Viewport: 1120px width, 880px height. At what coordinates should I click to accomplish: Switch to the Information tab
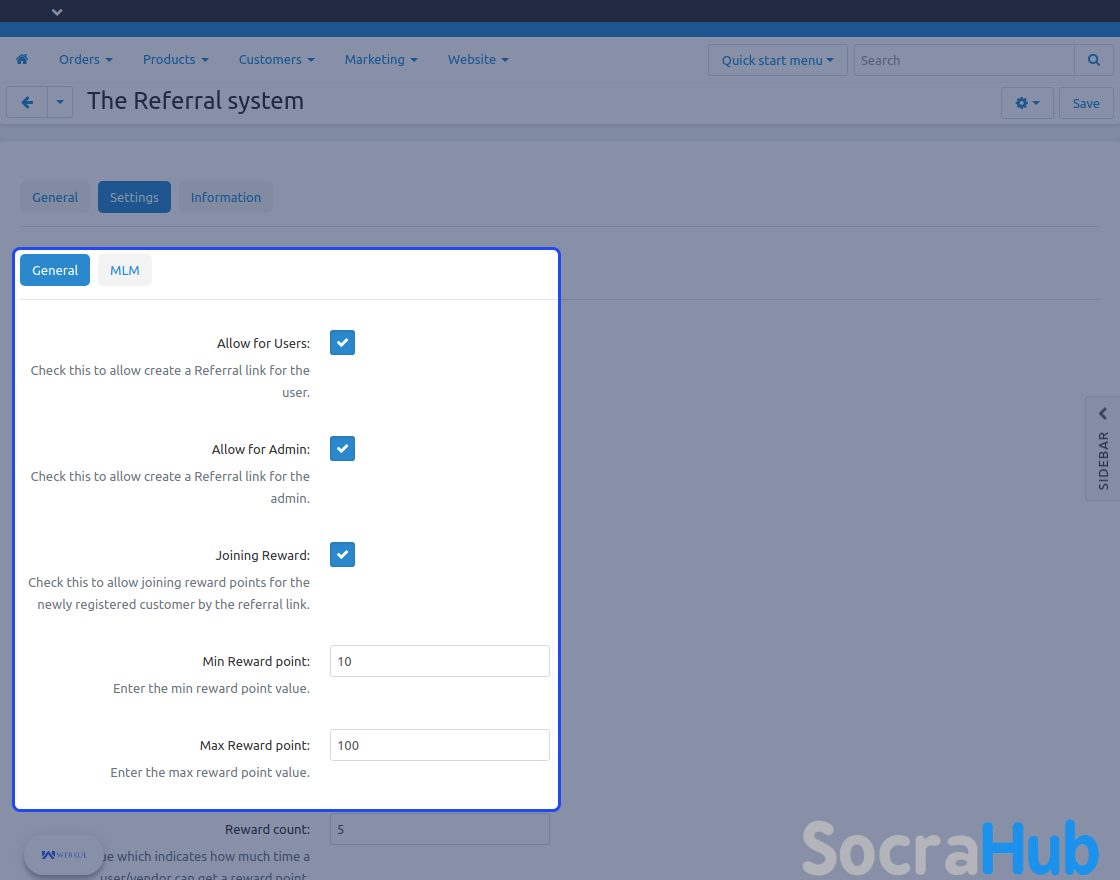(x=225, y=197)
